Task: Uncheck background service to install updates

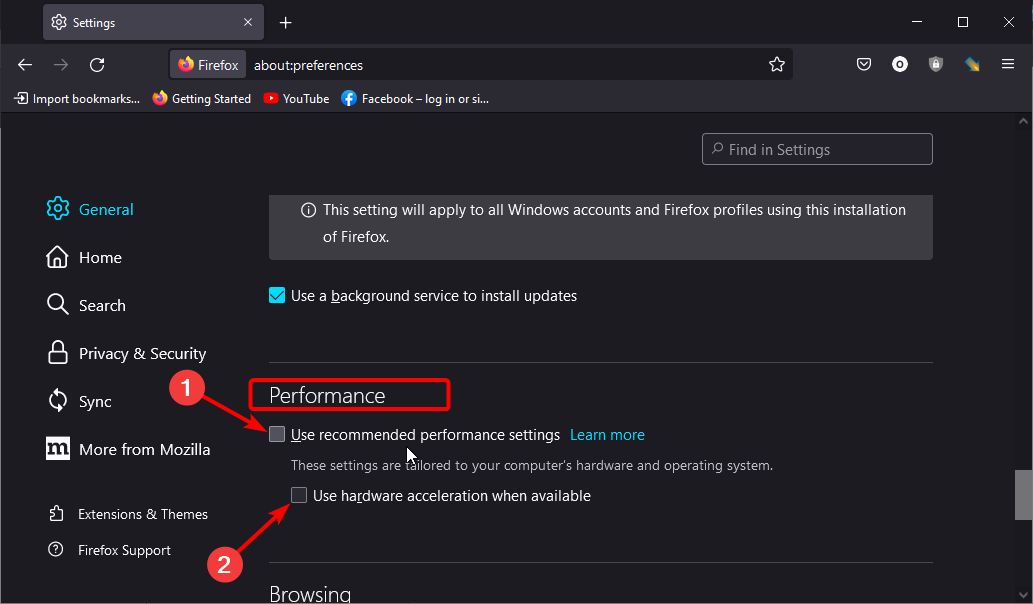Action: [x=277, y=296]
